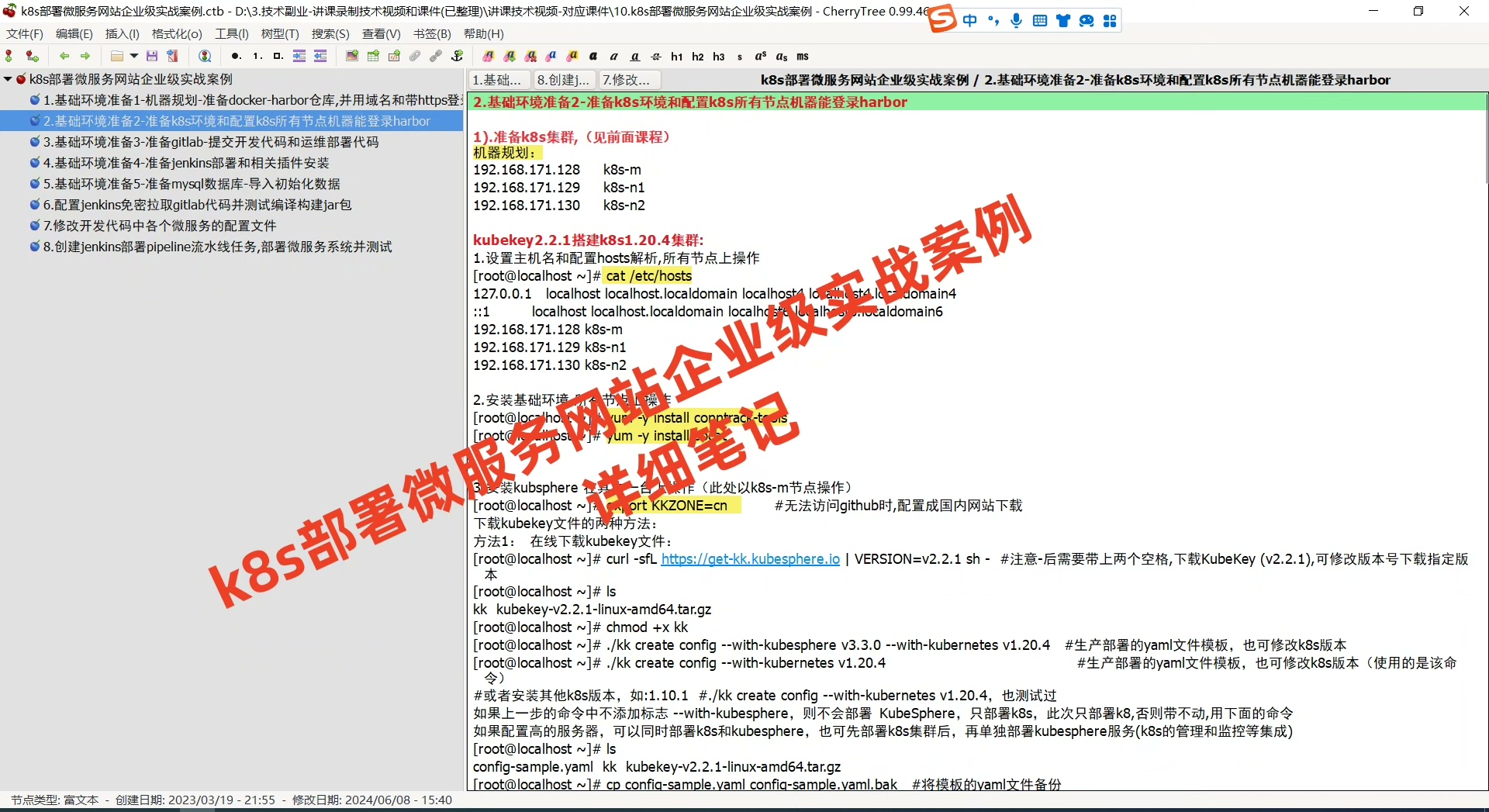Indent the paragraph with toolbar icon
Screen dimensions: 1489x812
click(x=299, y=56)
